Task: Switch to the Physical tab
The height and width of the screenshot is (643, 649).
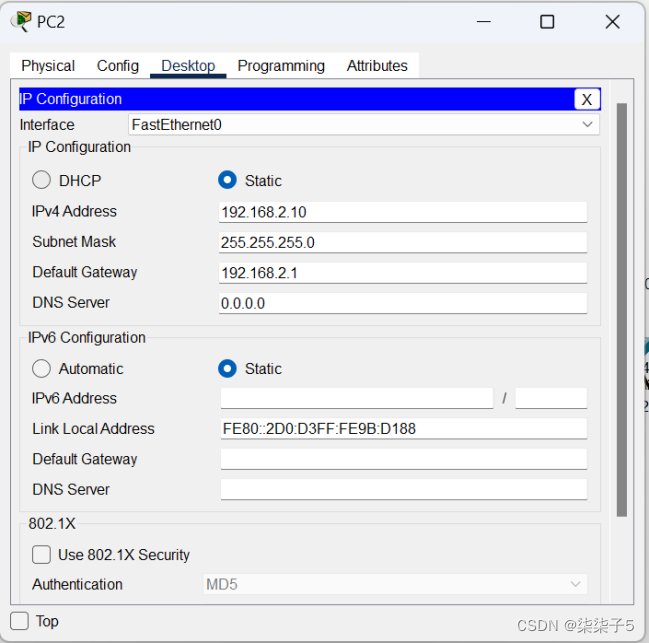Action: (x=48, y=66)
